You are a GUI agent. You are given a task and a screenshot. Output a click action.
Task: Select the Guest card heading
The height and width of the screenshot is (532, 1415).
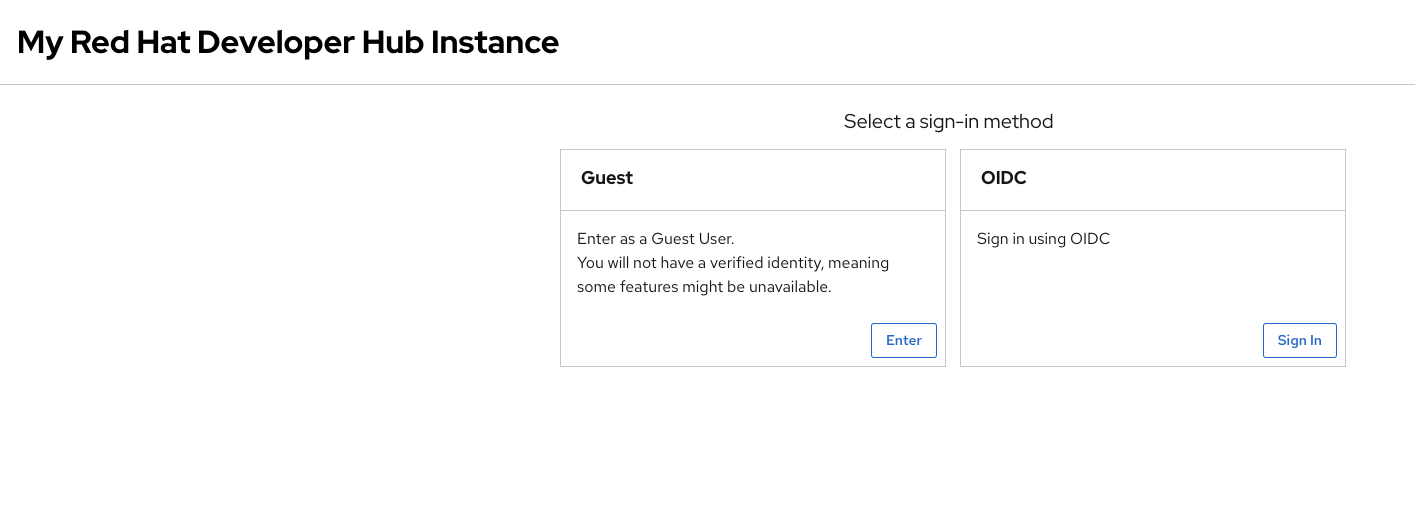click(607, 178)
